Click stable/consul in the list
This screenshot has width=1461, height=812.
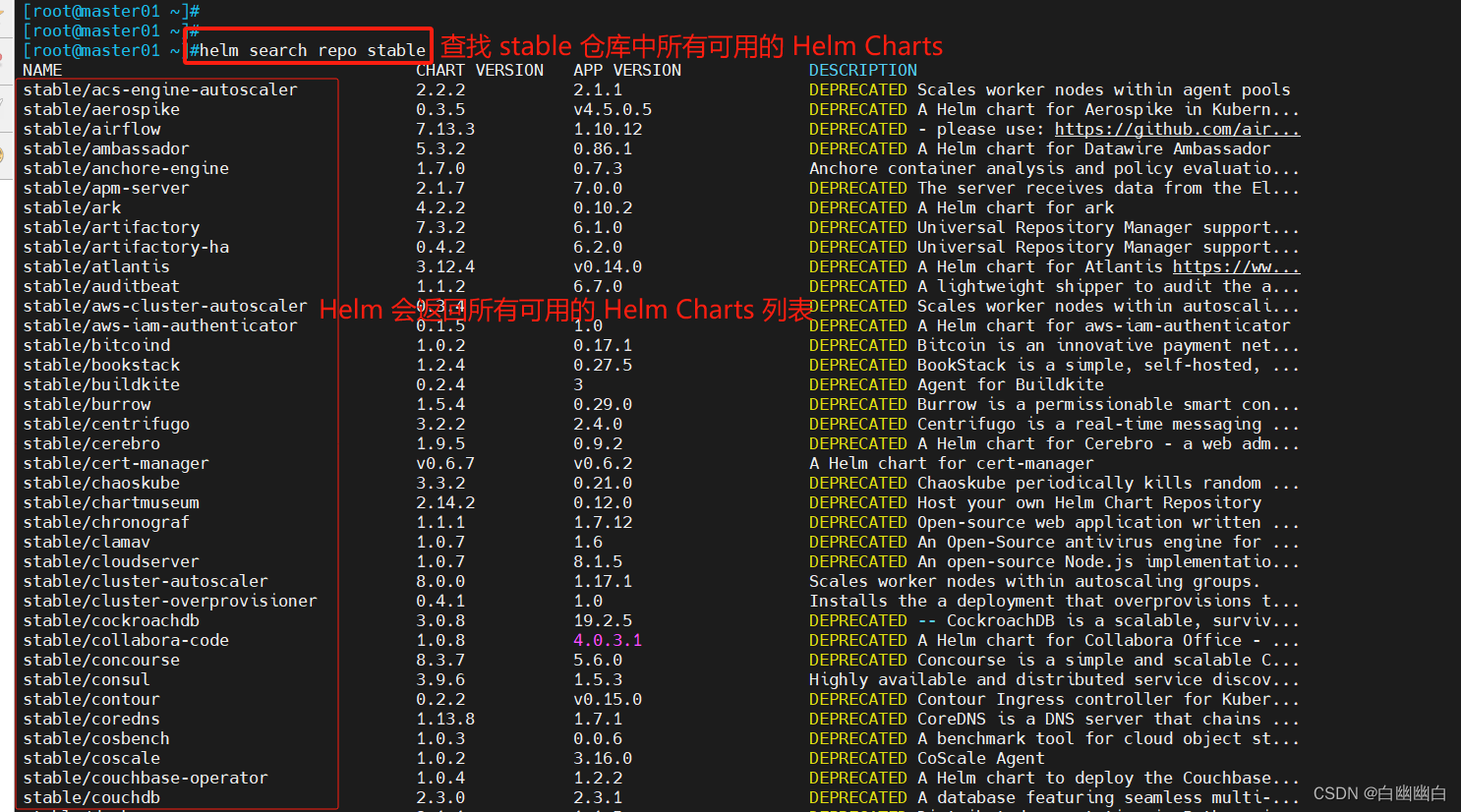(87, 679)
